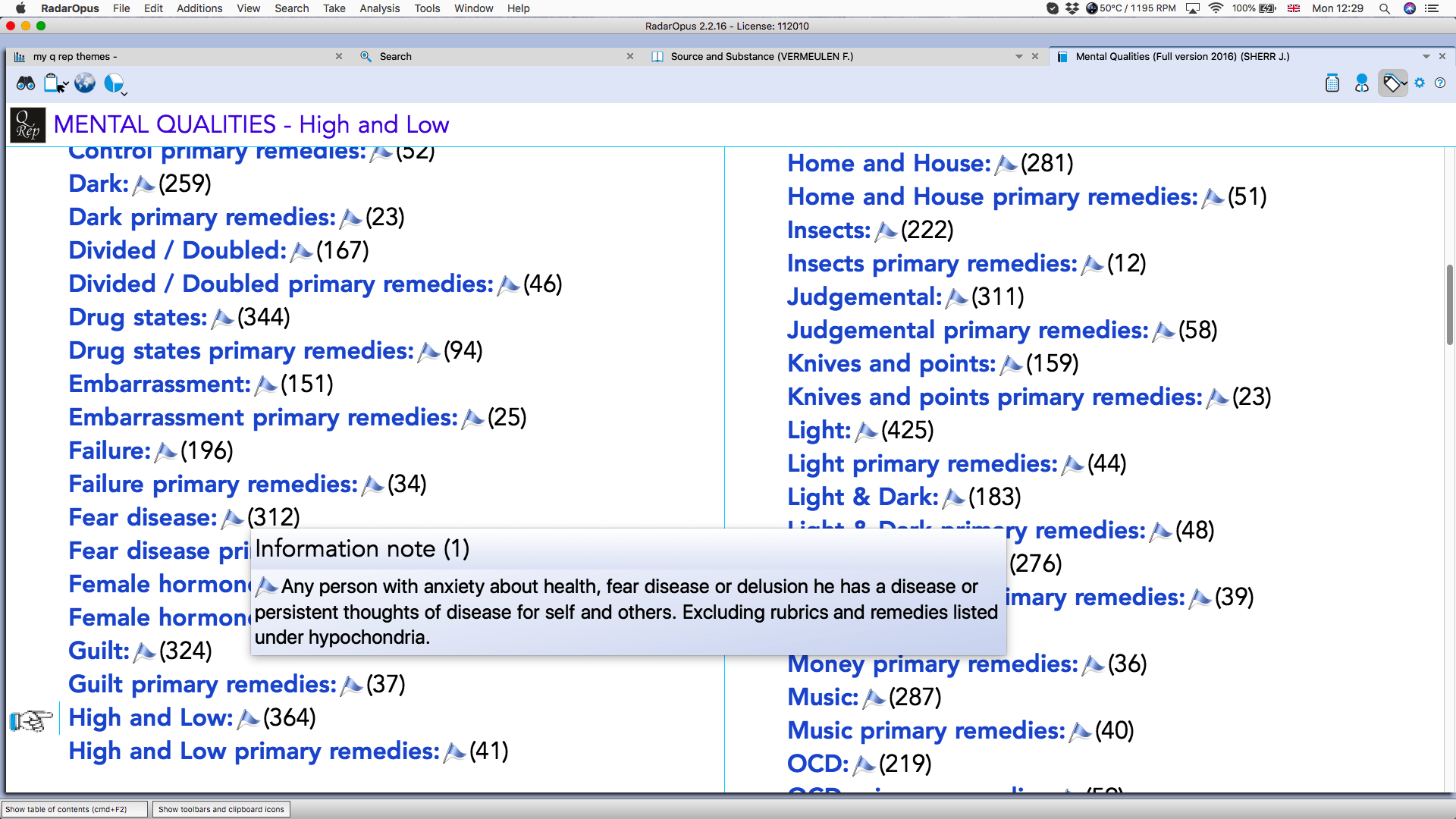
Task: Open the patient person icon
Action: point(1362,83)
